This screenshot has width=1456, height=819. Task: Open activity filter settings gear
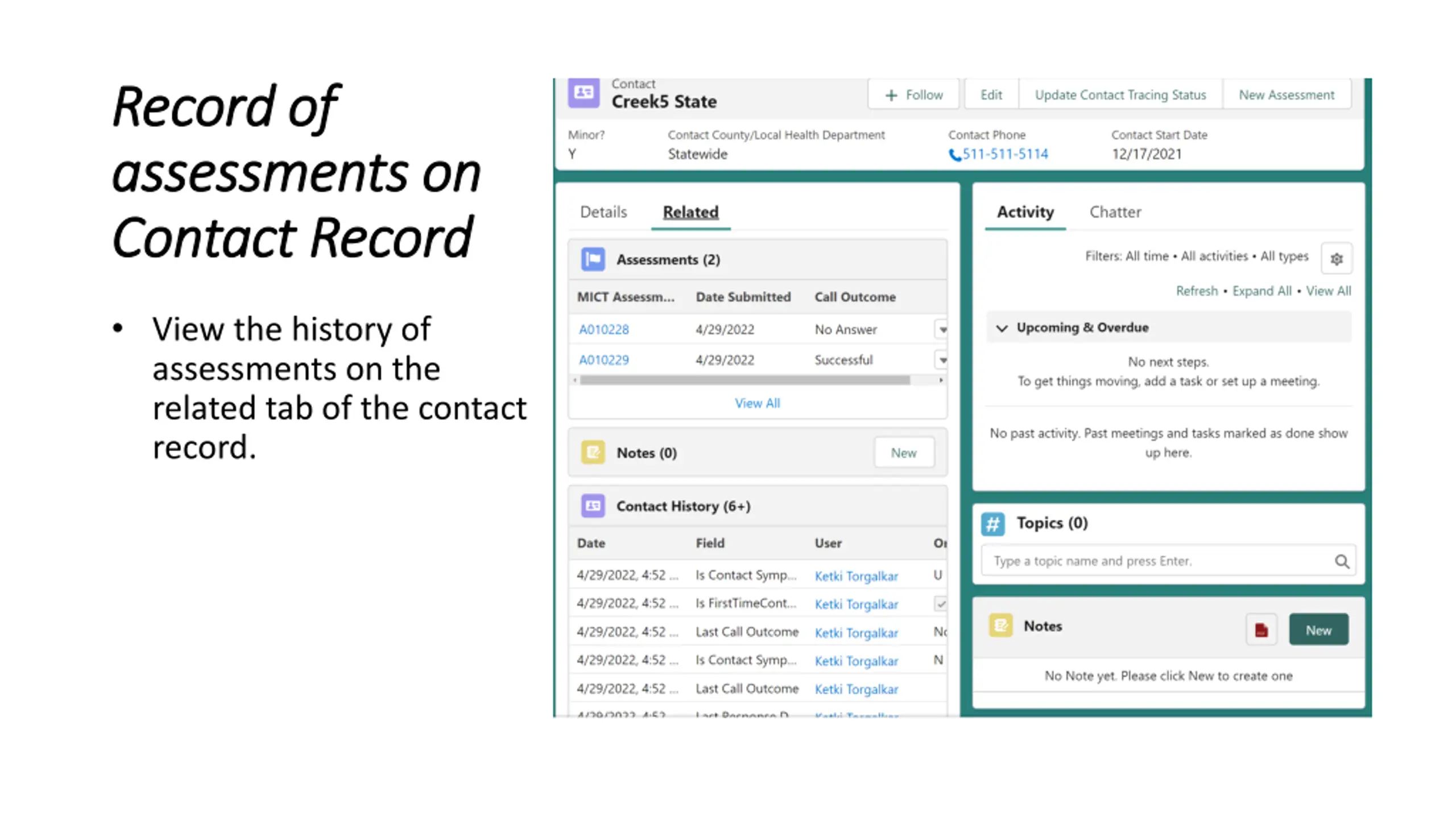[1337, 259]
